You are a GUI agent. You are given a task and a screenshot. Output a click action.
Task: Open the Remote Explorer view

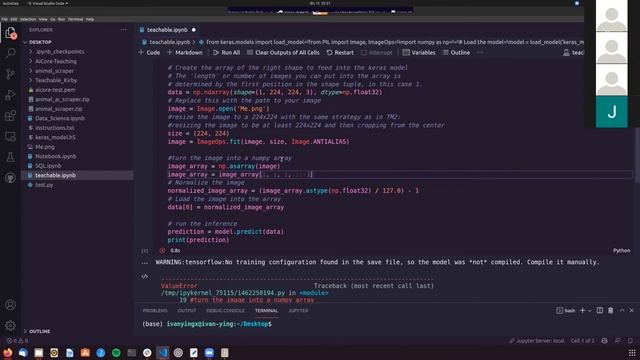coord(11,136)
